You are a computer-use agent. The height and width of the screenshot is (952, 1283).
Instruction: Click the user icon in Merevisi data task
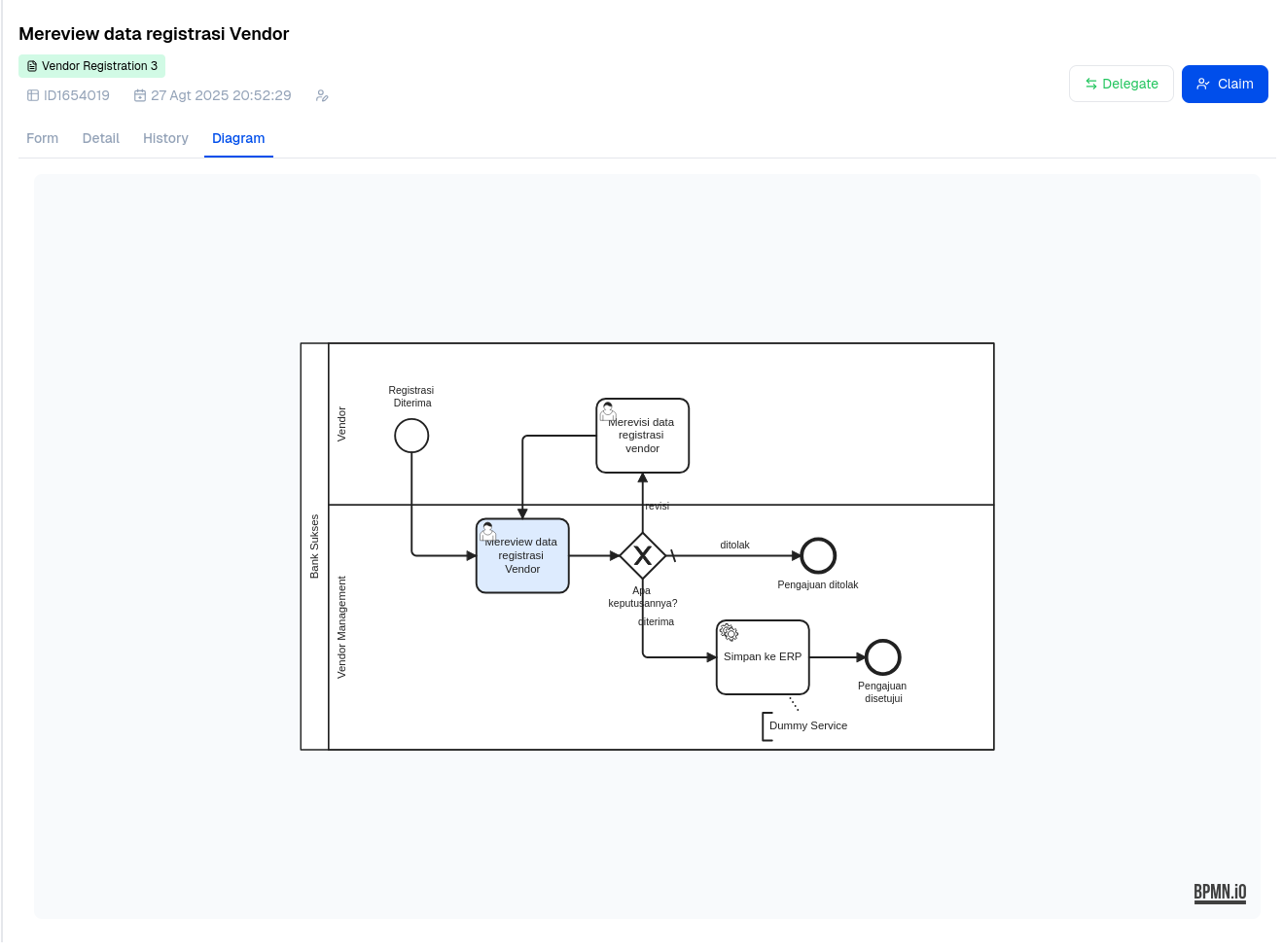(608, 411)
